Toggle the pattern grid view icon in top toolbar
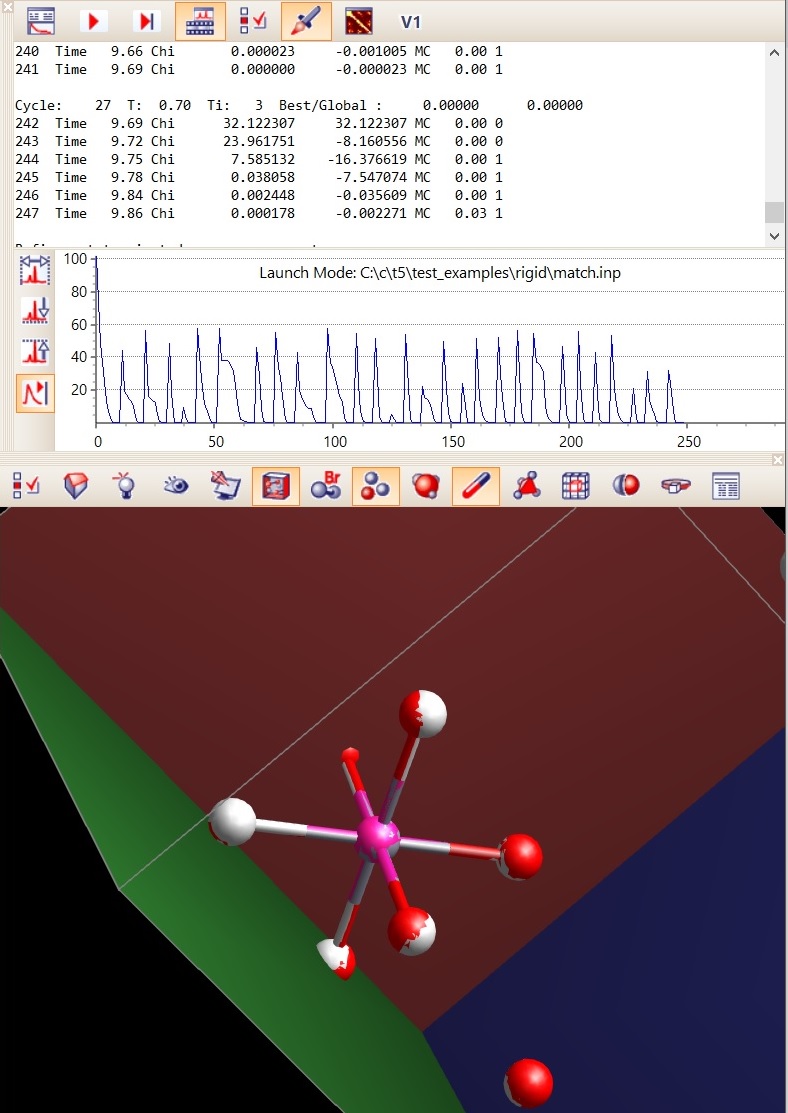Image resolution: width=788 pixels, height=1113 pixels. (200, 21)
